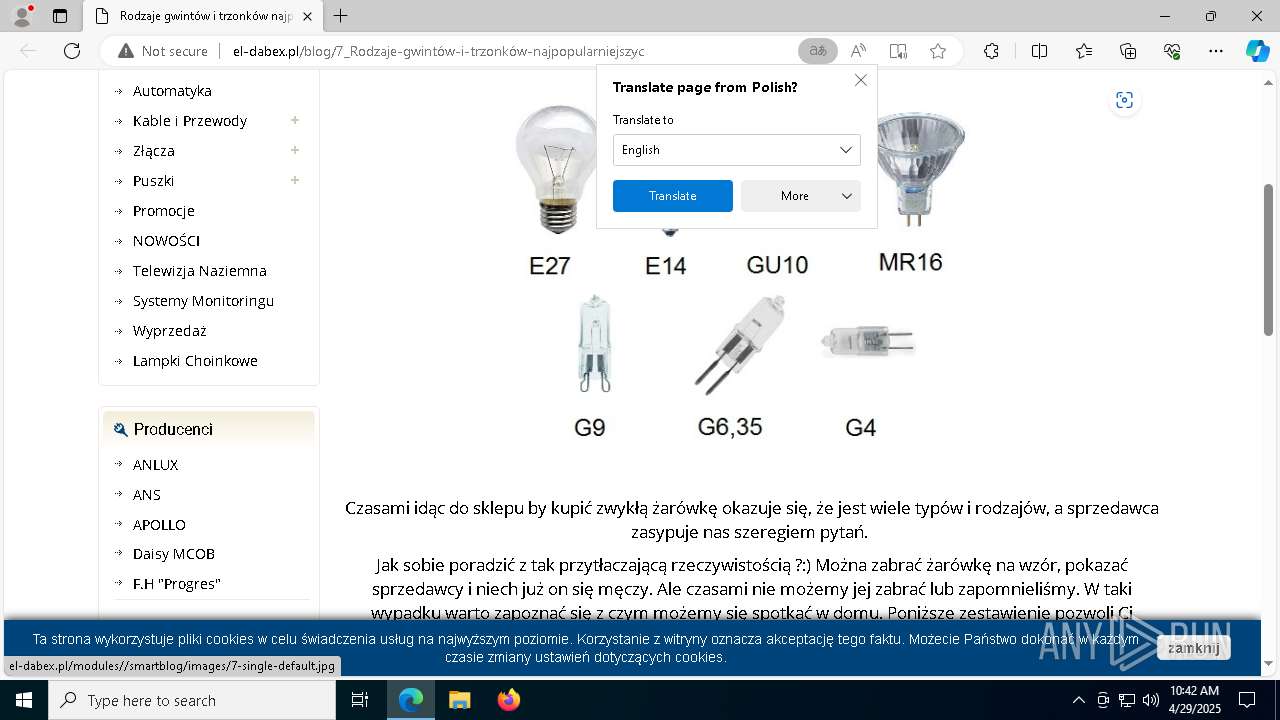Click the taskbar clock and date
The width and height of the screenshot is (1280, 720).
1195,700
